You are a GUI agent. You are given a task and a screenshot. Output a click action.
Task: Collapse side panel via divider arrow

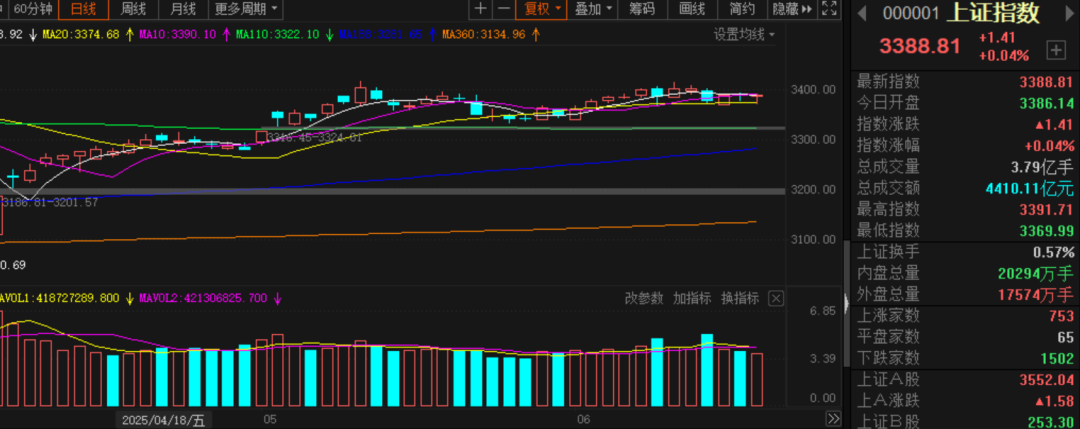coord(847,302)
